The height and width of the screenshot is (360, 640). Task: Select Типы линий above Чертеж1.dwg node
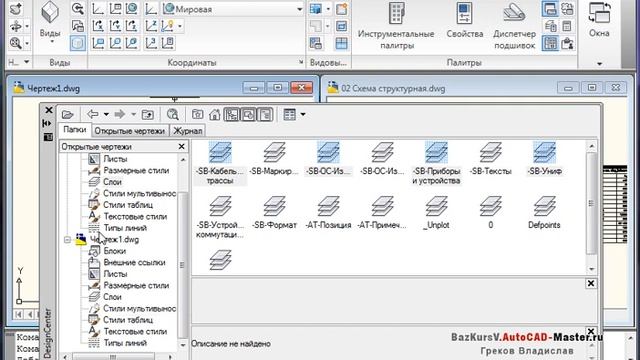125,228
